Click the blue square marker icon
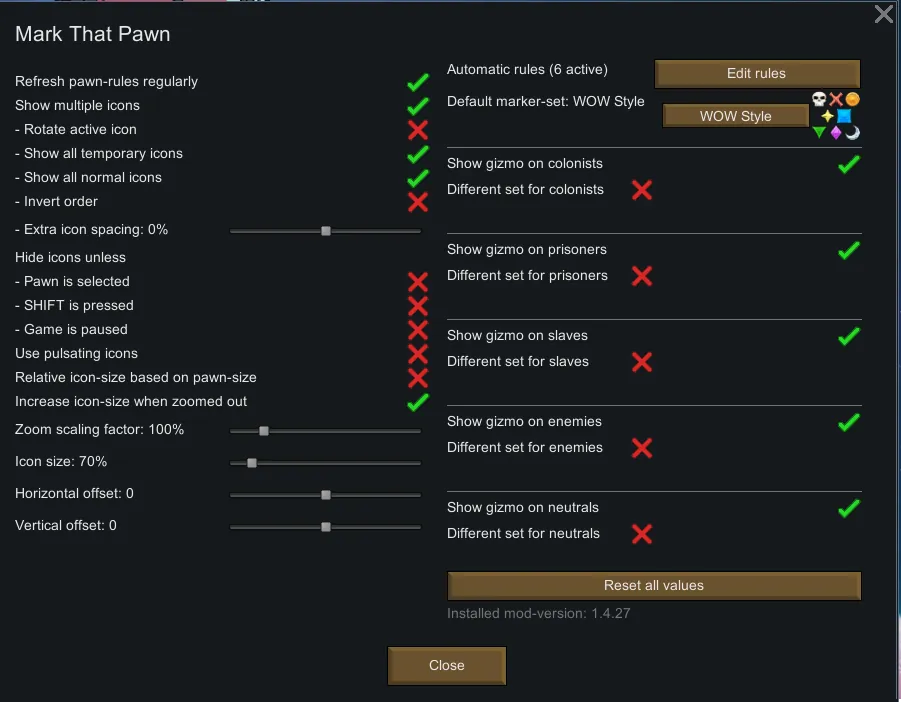Screen dimensions: 901x702 click(x=844, y=116)
